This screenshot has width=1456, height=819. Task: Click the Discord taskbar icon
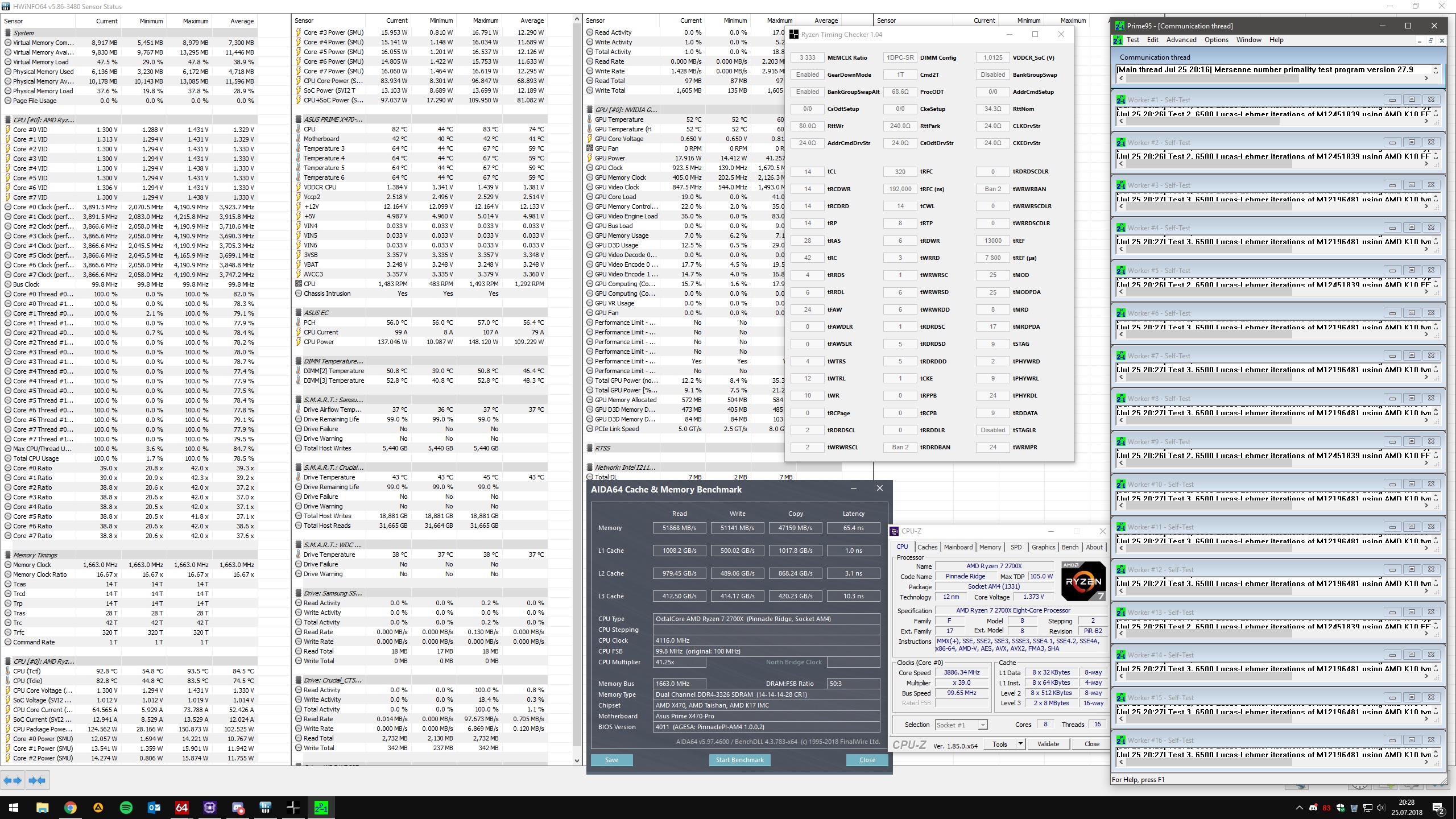238,807
